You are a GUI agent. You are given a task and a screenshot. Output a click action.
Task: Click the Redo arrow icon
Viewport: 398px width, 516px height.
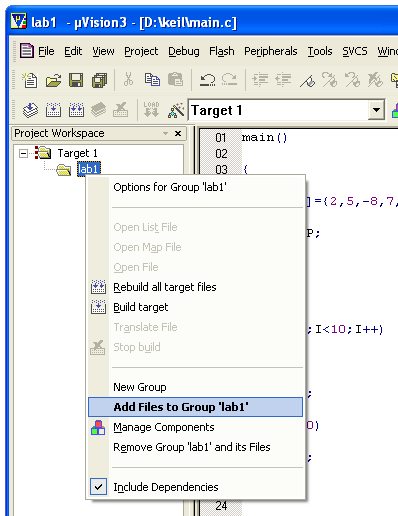(229, 80)
